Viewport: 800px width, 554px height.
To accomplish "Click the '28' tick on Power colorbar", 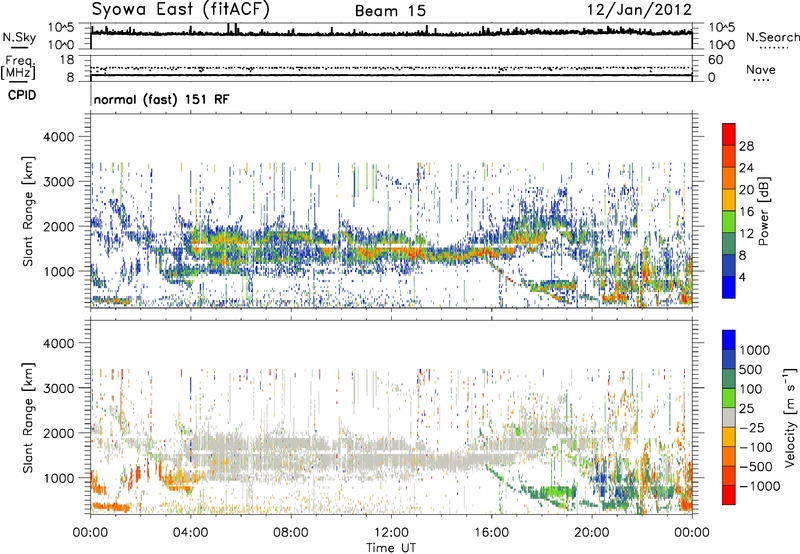I will (746, 146).
